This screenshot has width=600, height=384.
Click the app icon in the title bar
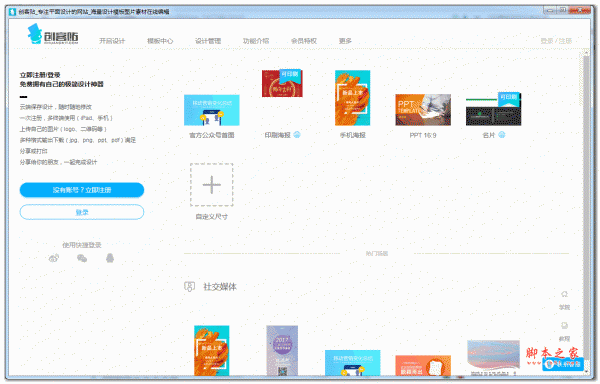coord(12,12)
